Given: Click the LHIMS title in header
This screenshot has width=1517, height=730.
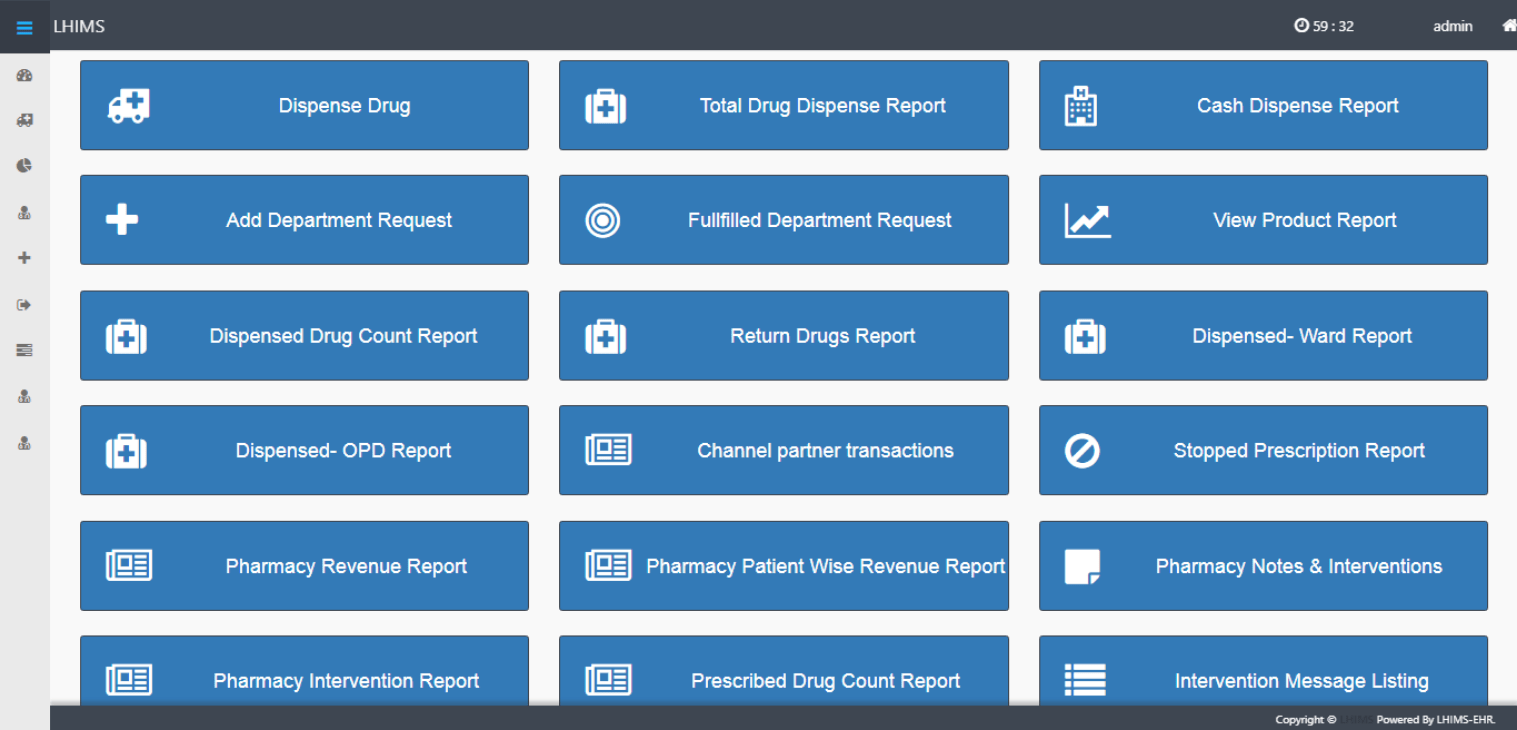Looking at the screenshot, I should pyautogui.click(x=79, y=26).
